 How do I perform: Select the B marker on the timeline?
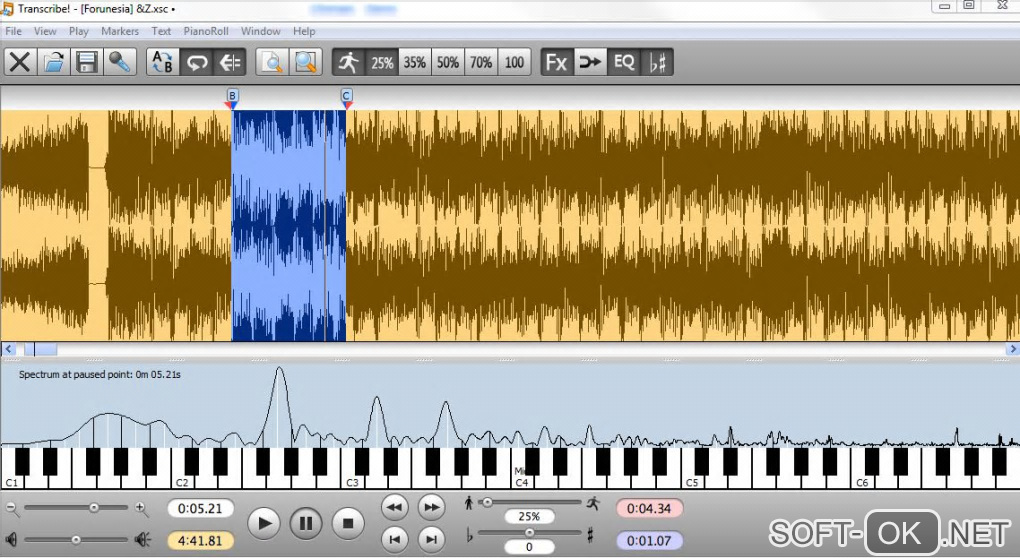(x=232, y=98)
